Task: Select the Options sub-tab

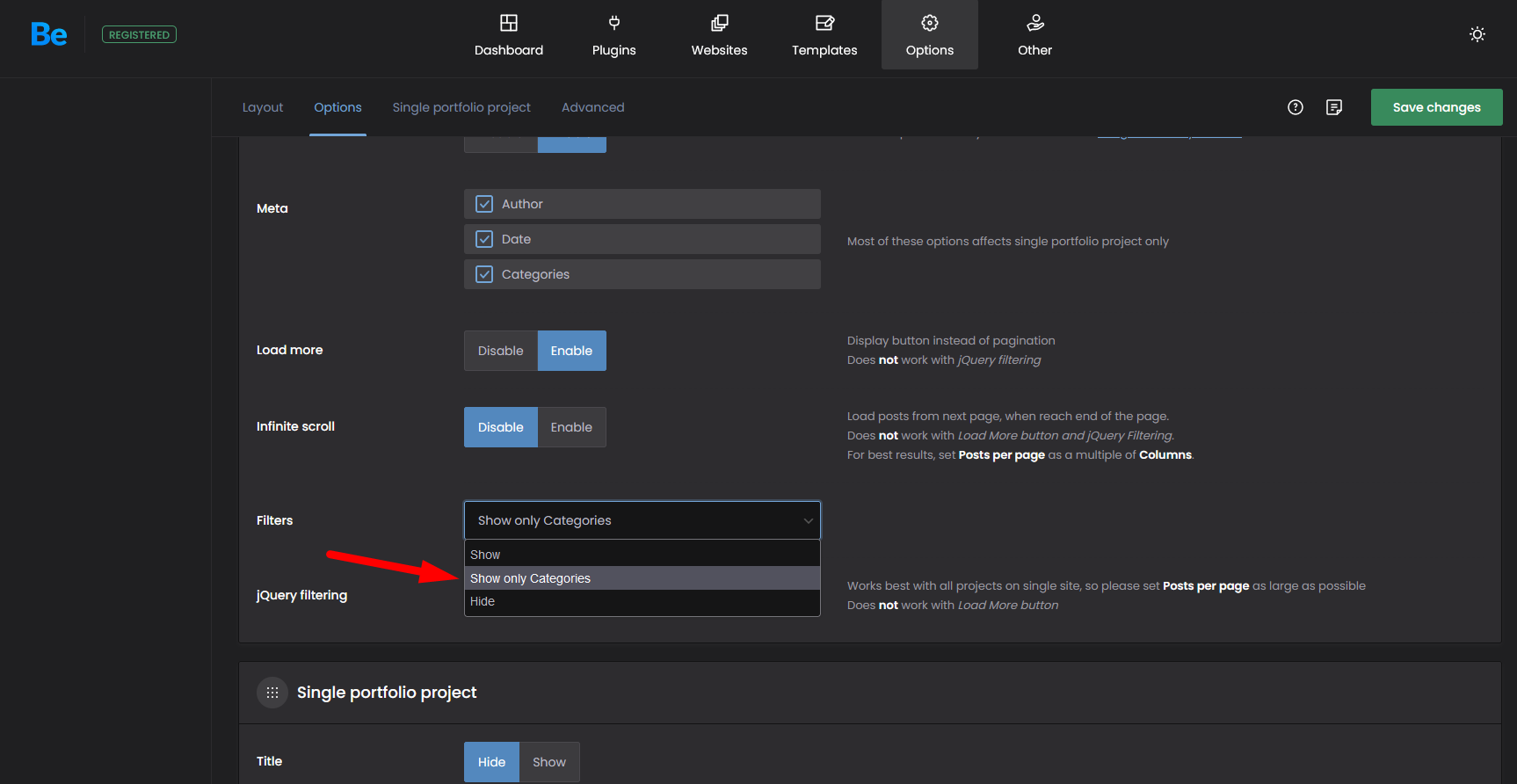Action: point(338,107)
